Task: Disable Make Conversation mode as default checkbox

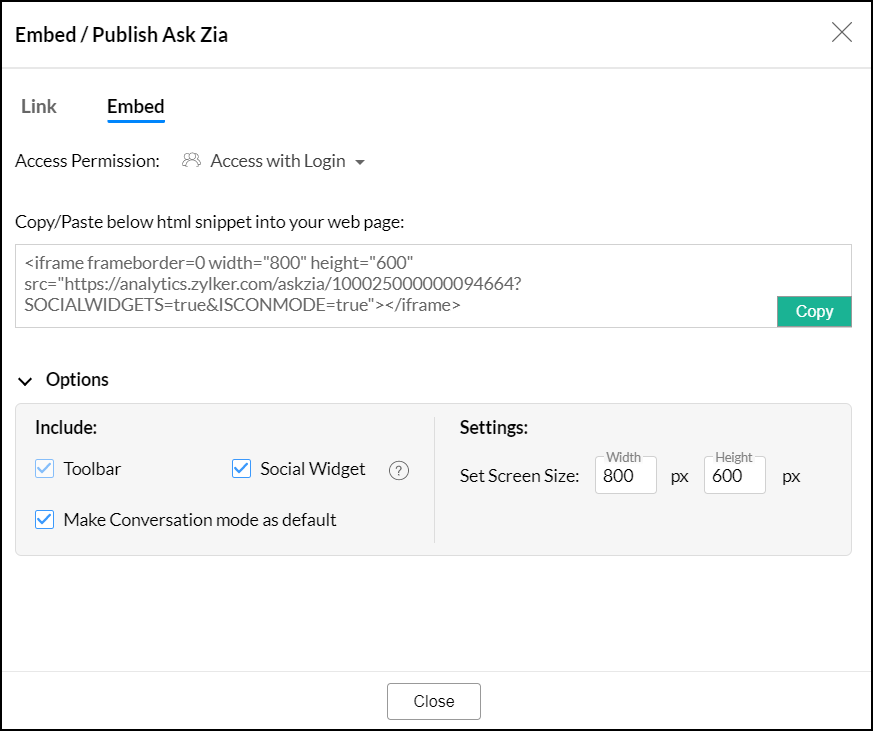Action: pyautogui.click(x=44, y=520)
